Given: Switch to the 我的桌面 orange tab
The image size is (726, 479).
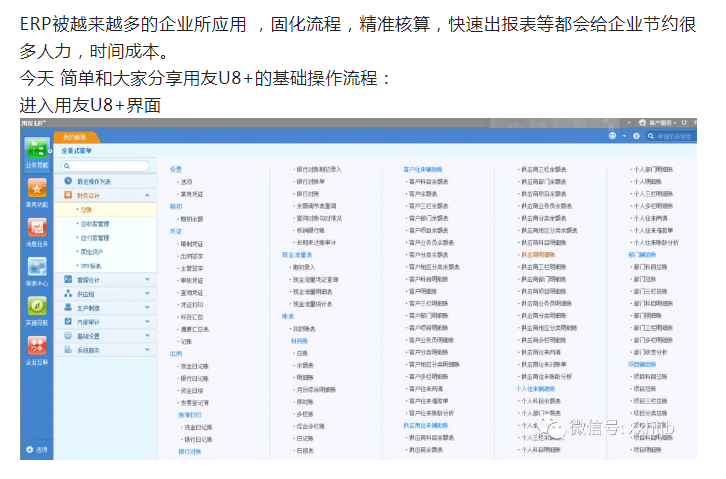Looking at the screenshot, I should (75, 137).
